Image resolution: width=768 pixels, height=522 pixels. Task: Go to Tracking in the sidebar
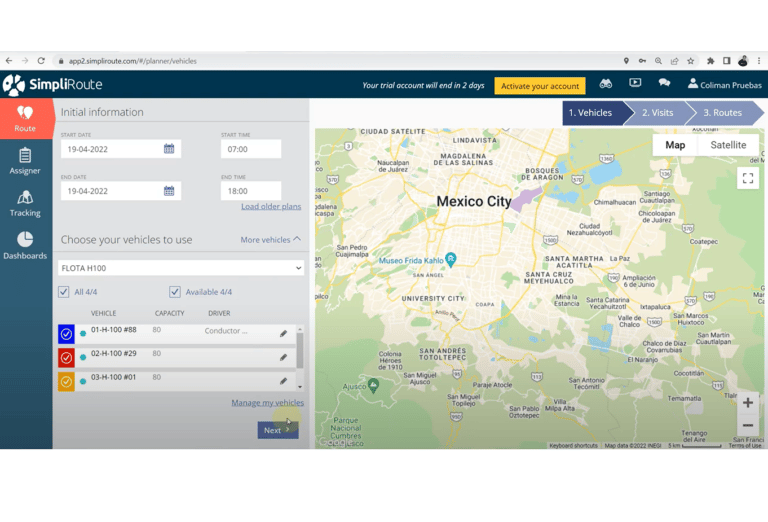(25, 203)
